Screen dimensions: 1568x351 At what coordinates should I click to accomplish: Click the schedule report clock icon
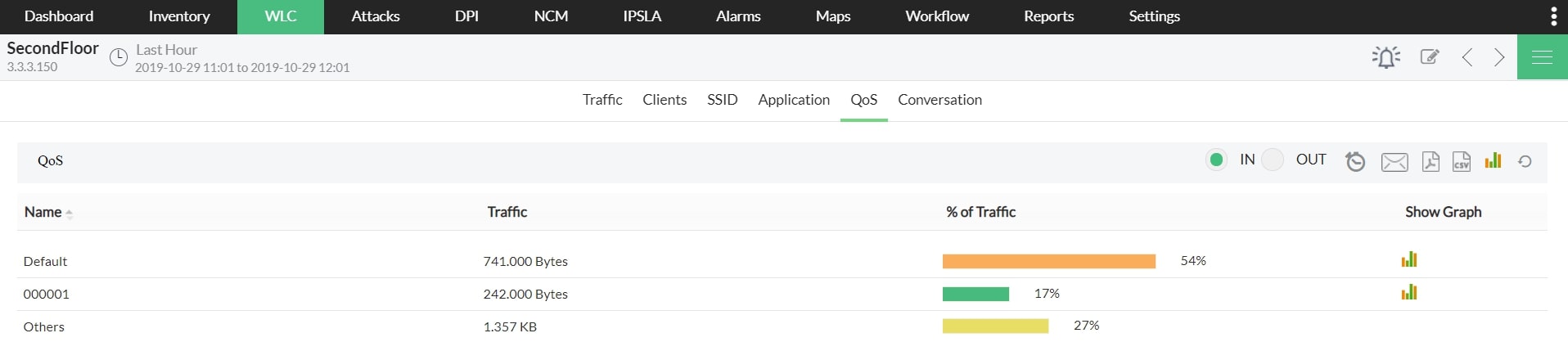1355,161
